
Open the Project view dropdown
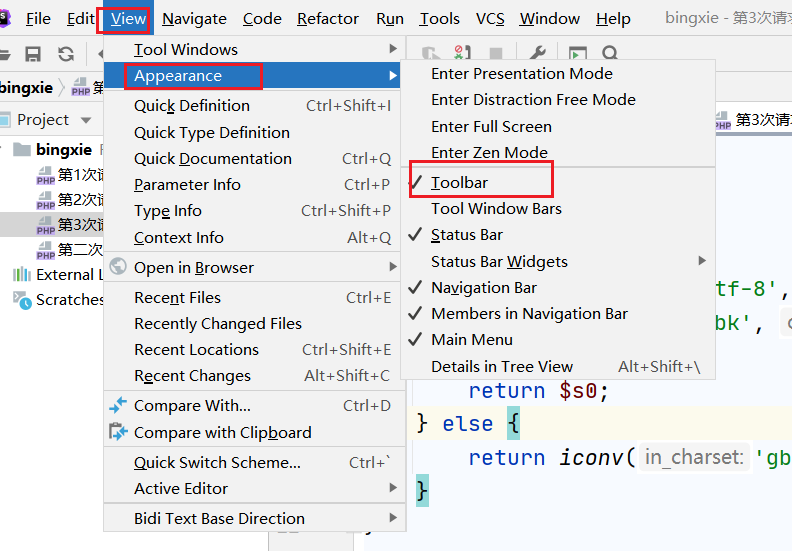[86, 120]
